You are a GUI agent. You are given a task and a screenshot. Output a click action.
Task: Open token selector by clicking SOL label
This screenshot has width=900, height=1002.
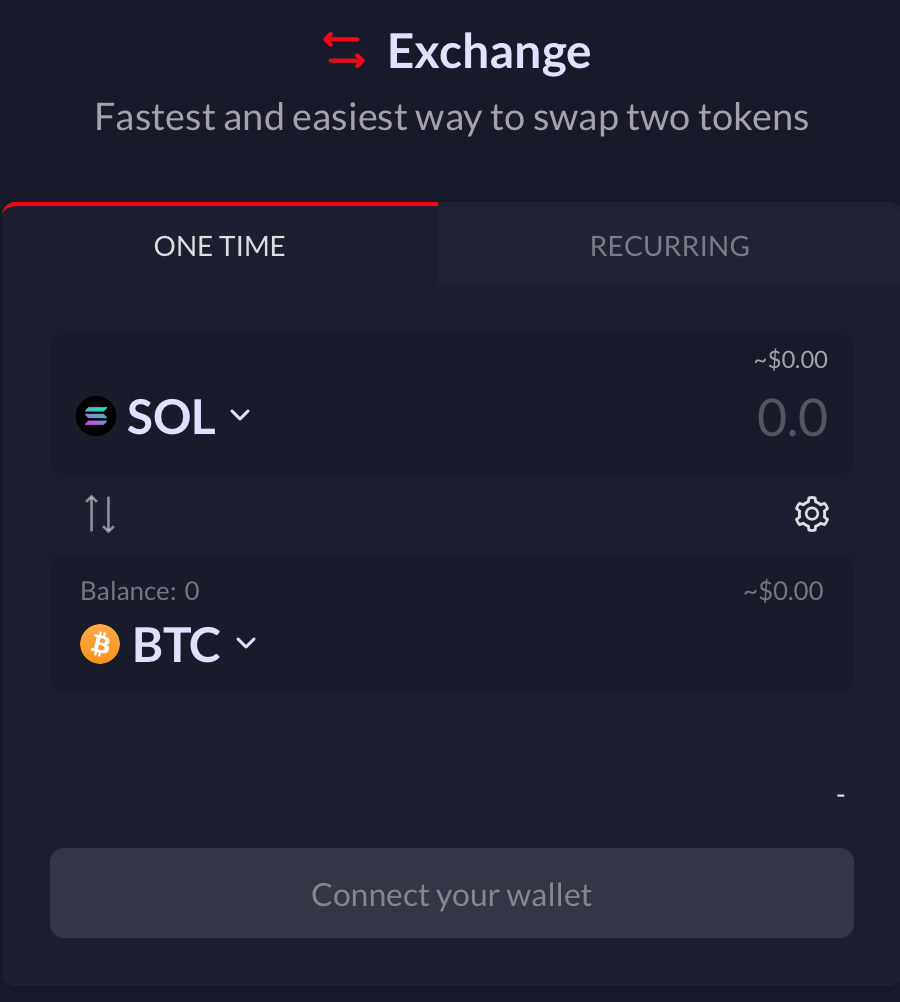coord(171,417)
